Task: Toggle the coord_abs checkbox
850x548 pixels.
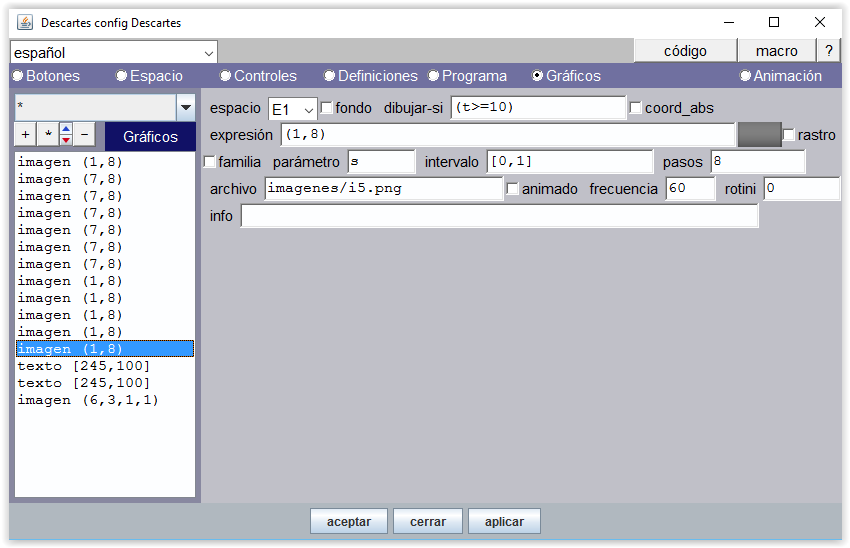Action: tap(635, 108)
